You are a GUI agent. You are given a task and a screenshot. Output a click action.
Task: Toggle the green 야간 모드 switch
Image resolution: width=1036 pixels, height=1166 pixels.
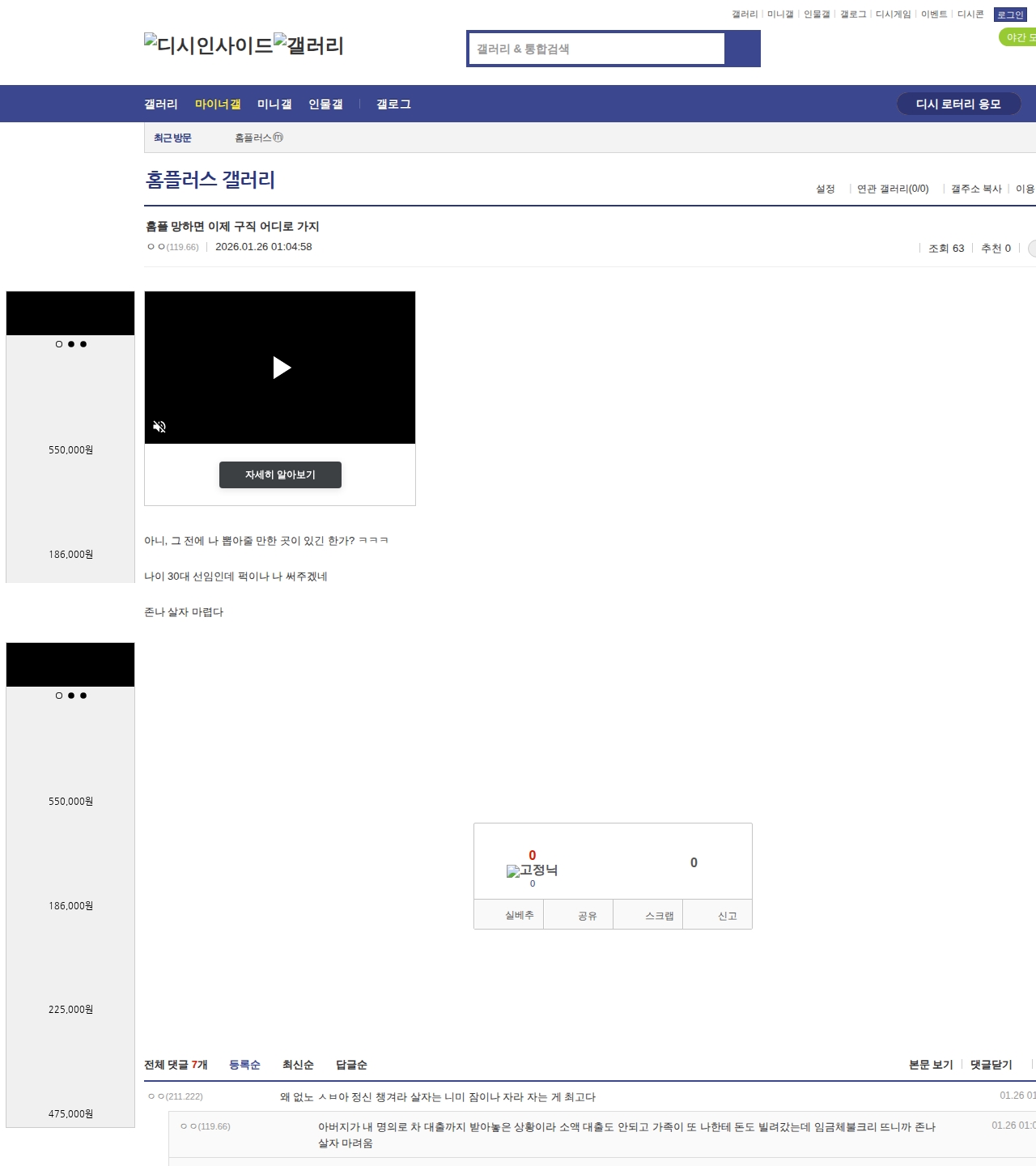(1018, 37)
